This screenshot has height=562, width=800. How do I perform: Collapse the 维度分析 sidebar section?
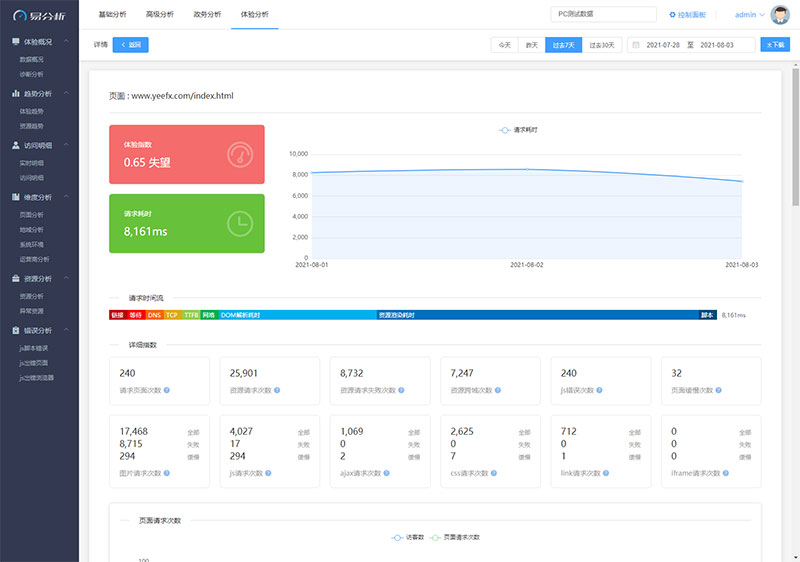point(66,197)
